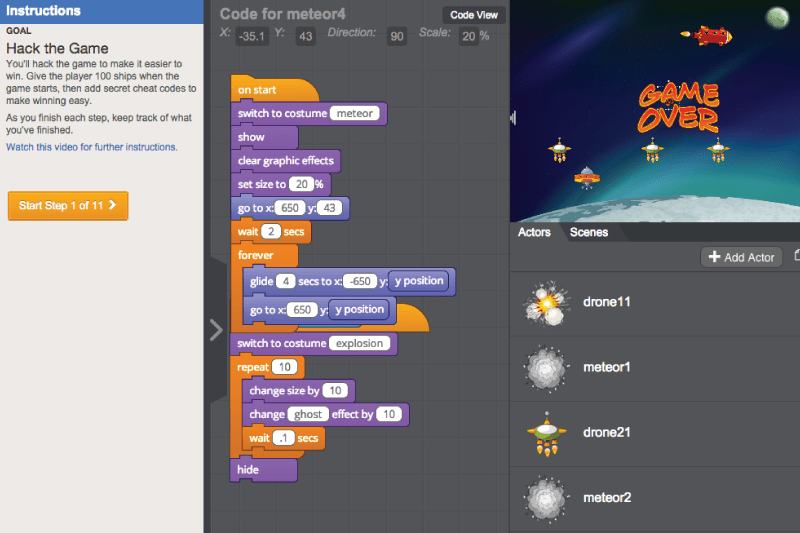Screen dimensions: 800x533
Task: Switch to the Scenes tab
Action: 589,232
